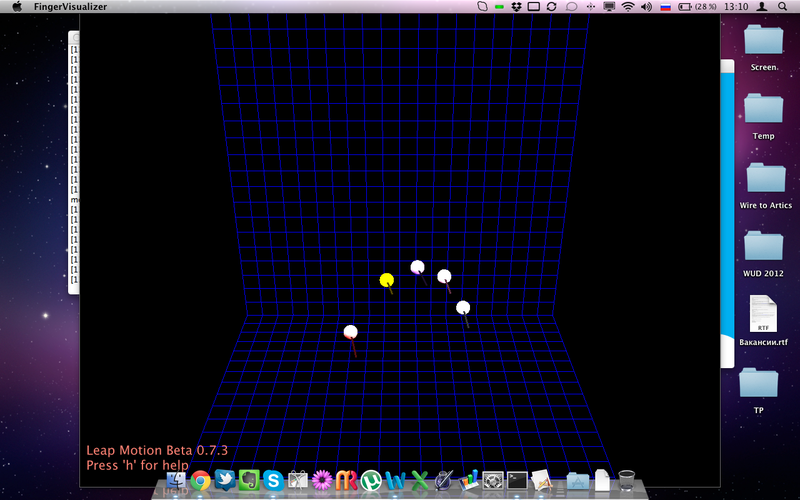Open the orange MR app in Dock
800x500 pixels.
tap(346, 481)
